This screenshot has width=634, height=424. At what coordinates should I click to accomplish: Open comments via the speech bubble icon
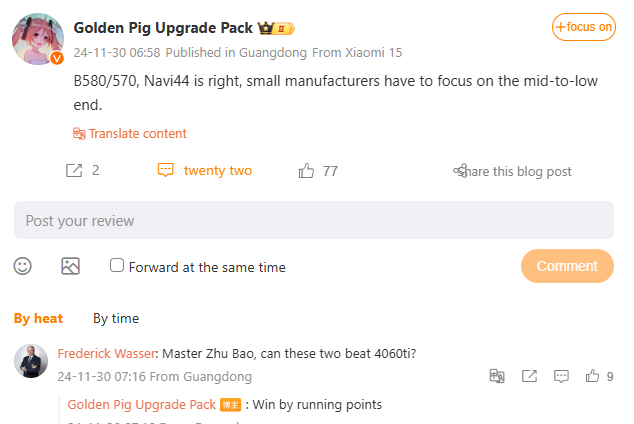tap(166, 171)
